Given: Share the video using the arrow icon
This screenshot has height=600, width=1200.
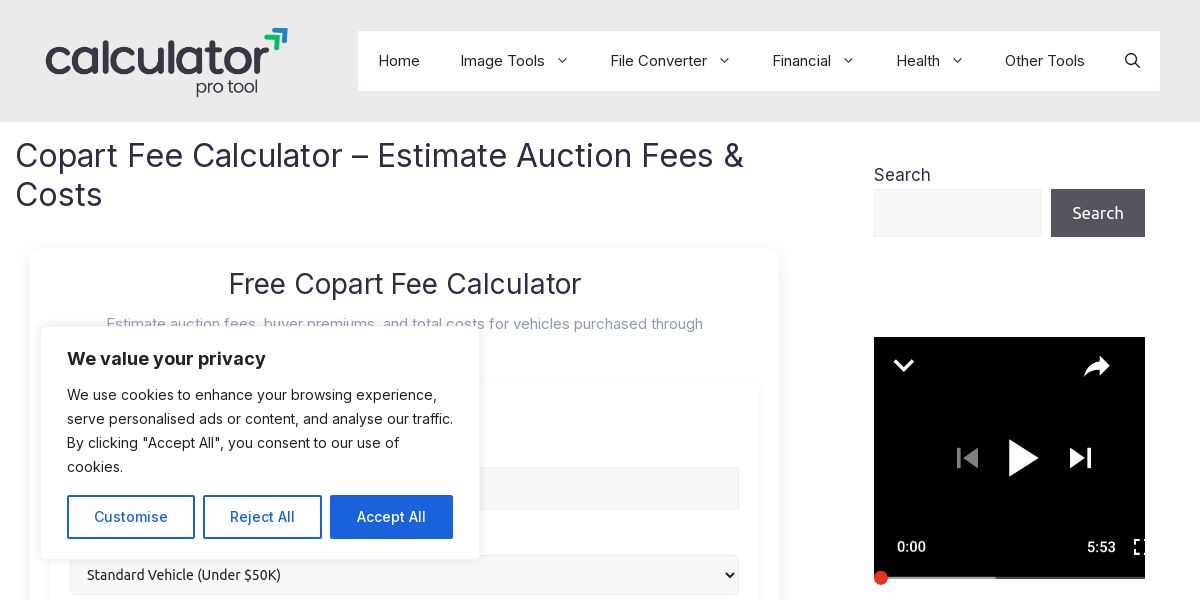Looking at the screenshot, I should [x=1097, y=367].
